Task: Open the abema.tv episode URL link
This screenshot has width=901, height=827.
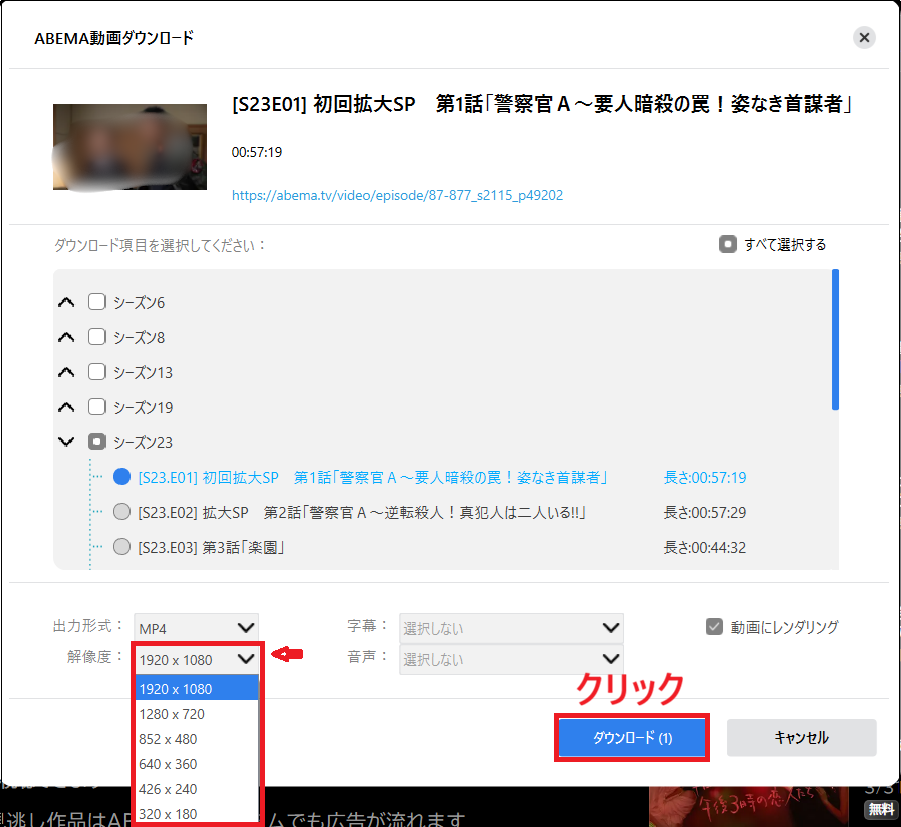Action: pos(397,195)
